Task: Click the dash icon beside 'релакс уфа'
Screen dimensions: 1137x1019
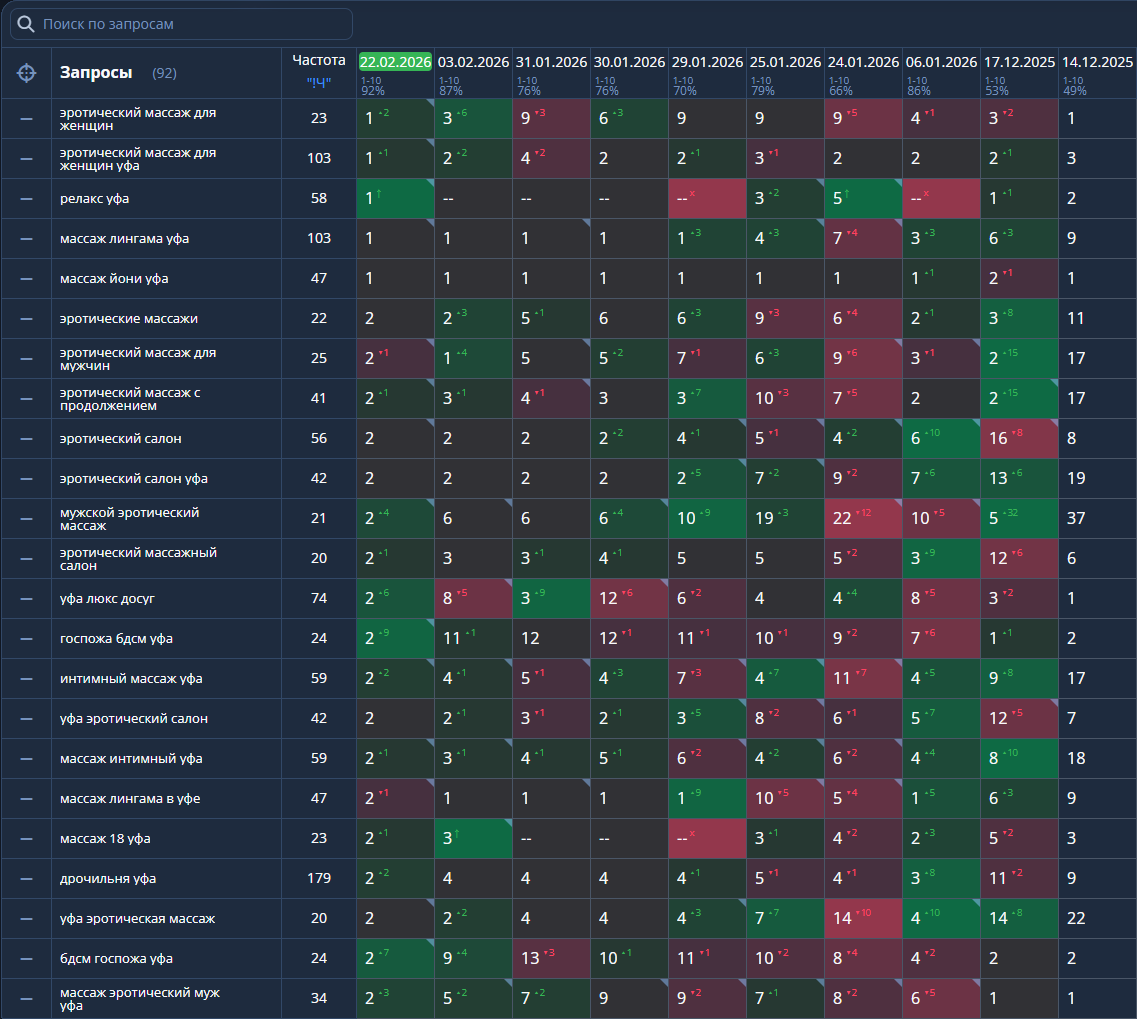Action: (x=26, y=199)
